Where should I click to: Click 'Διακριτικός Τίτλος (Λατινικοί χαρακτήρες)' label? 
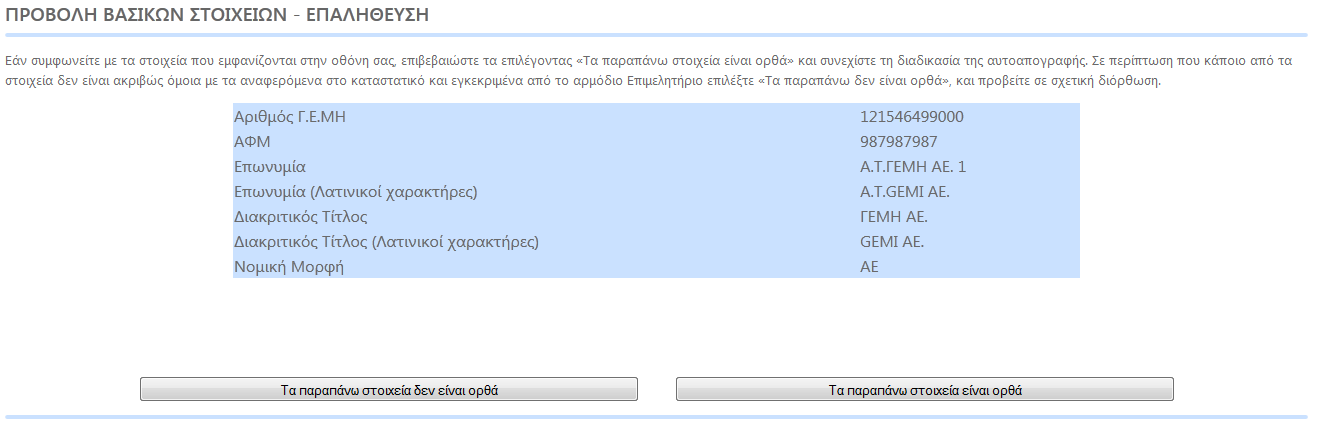point(387,242)
